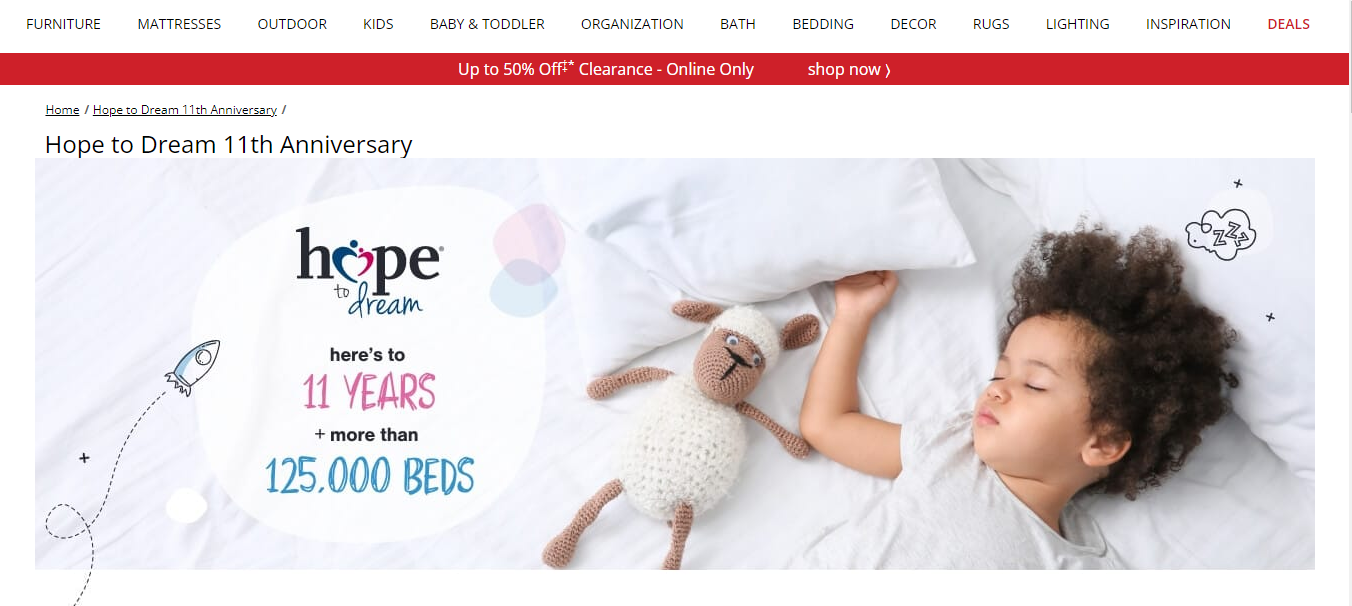
Task: Go to the Kids category
Action: [378, 24]
